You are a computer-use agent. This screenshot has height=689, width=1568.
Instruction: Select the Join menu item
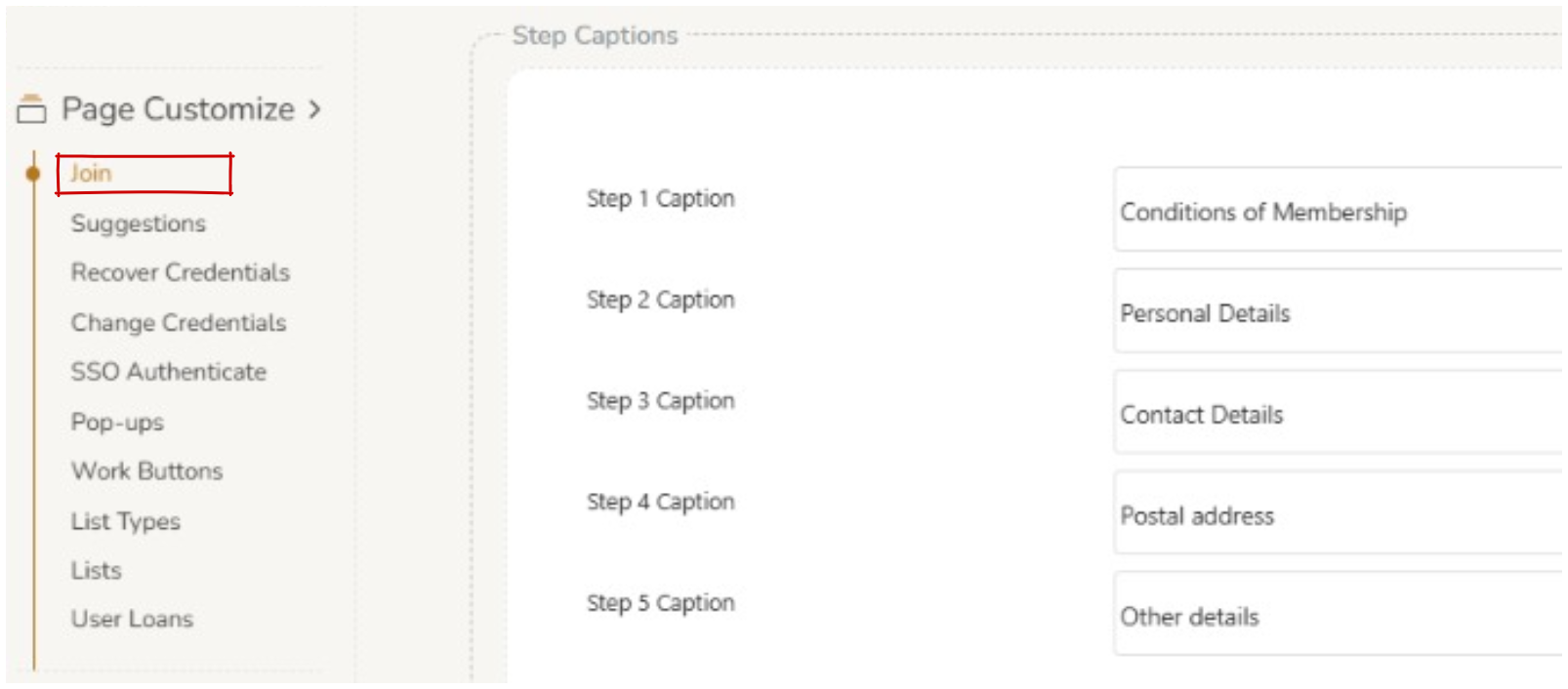point(91,174)
